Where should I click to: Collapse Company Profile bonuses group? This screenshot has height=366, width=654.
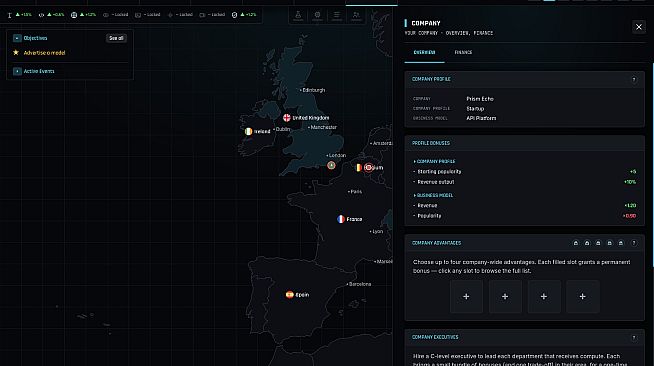tap(434, 161)
